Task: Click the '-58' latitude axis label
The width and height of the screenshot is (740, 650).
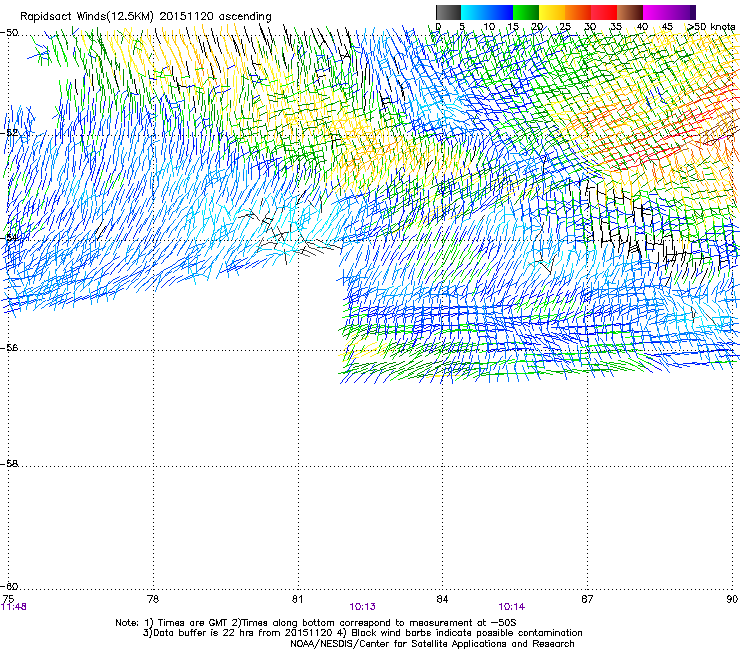Action: click(9, 464)
